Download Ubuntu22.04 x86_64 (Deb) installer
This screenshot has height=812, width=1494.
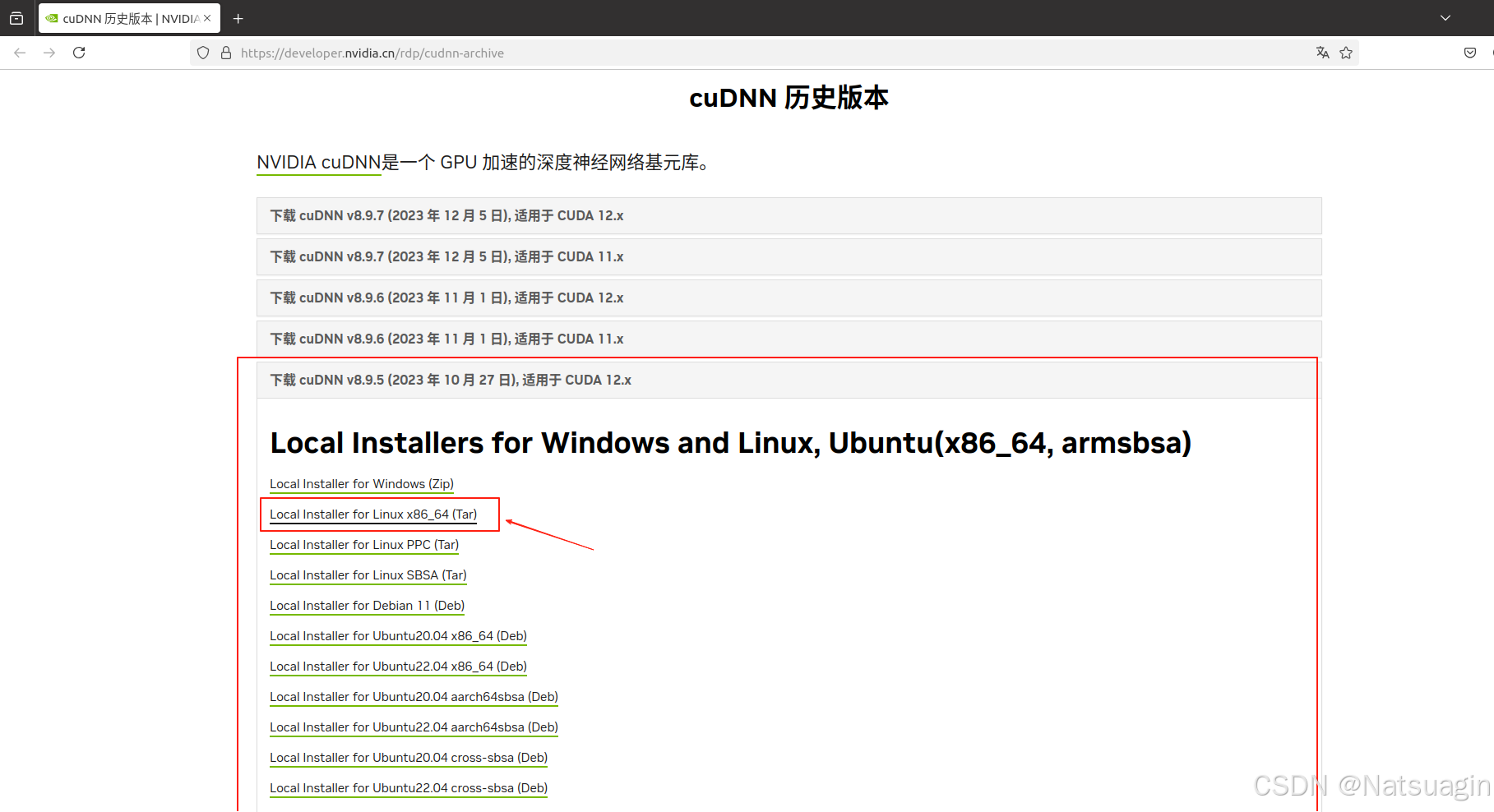click(398, 667)
